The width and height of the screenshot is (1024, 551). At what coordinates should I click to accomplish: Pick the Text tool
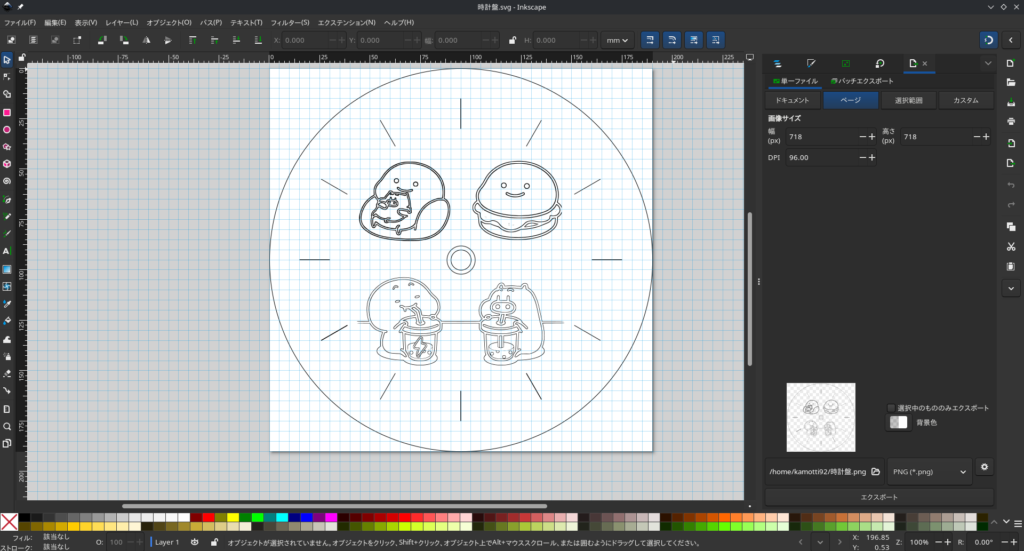7,251
